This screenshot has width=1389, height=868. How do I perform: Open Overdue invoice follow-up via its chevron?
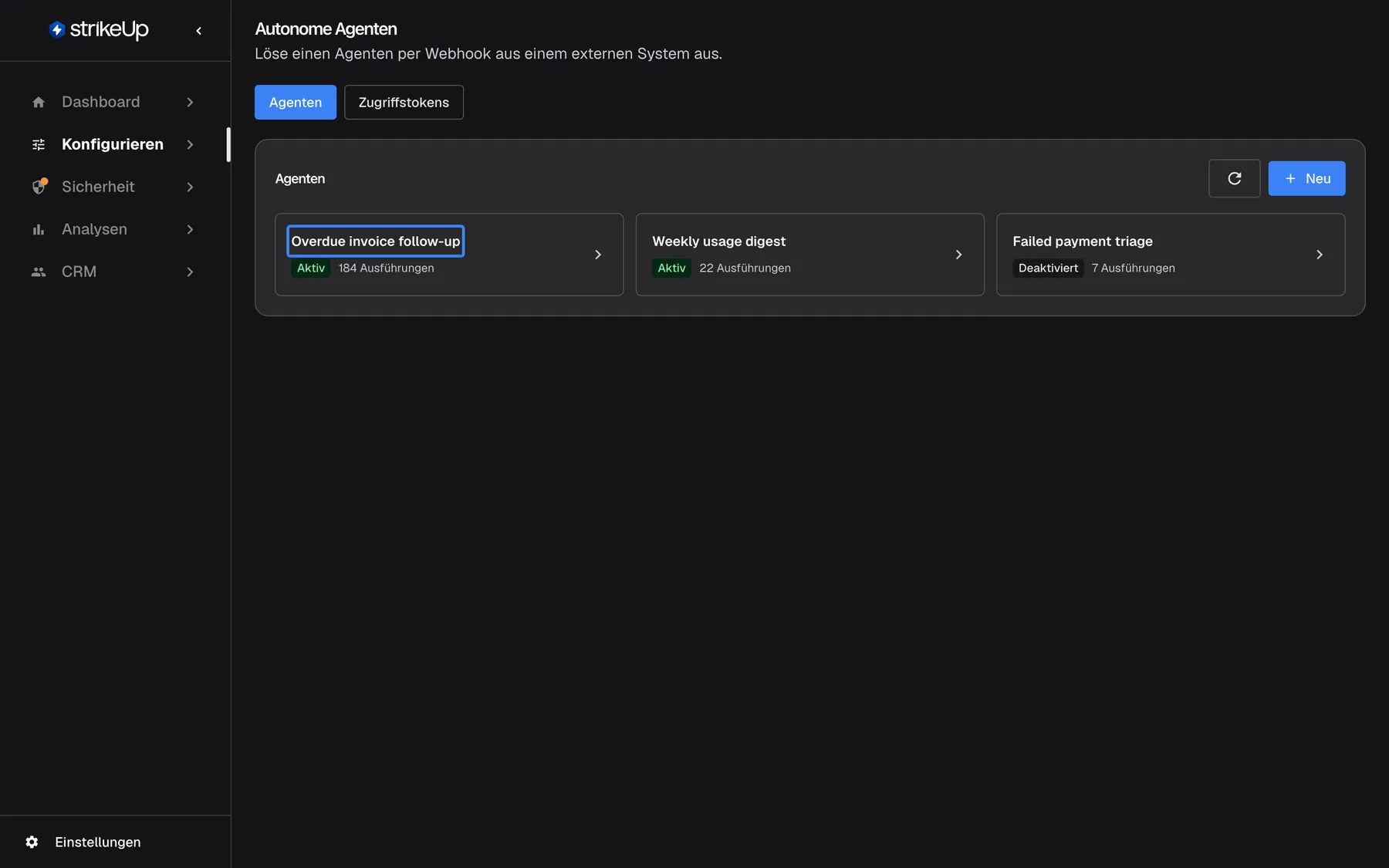click(x=598, y=255)
